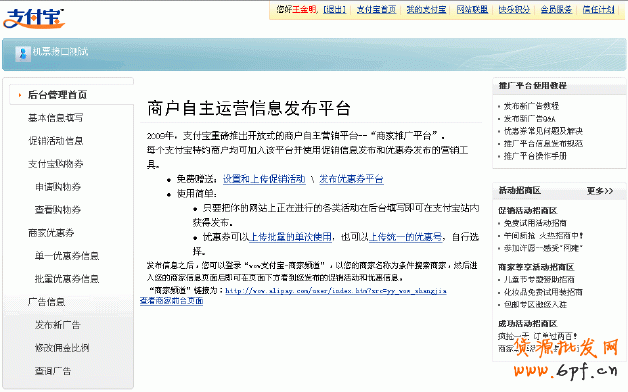Open 发布新广告教程 tutorial link
628x392 pixels.
(x=531, y=106)
